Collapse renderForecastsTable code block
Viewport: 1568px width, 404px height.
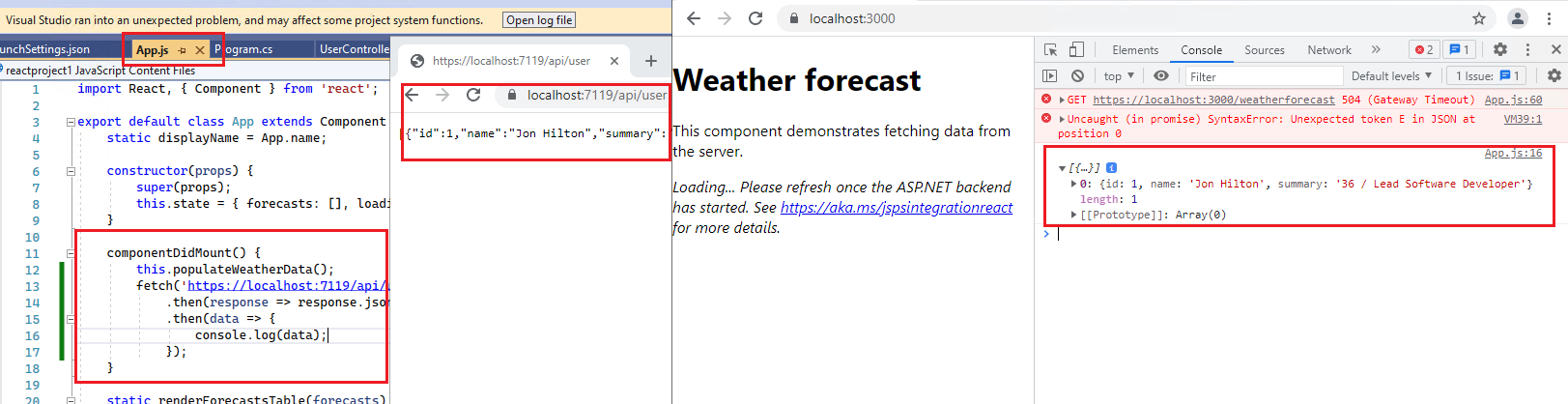coord(71,399)
